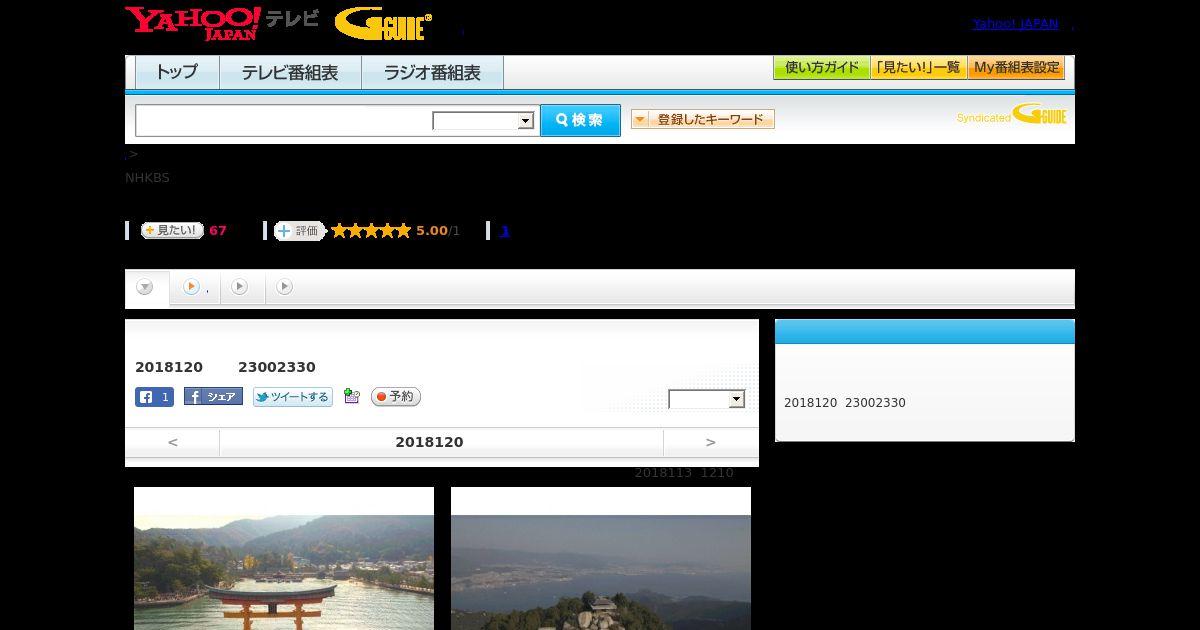Click the red 67 want-to-watch count
1200x630 pixels.
point(218,231)
